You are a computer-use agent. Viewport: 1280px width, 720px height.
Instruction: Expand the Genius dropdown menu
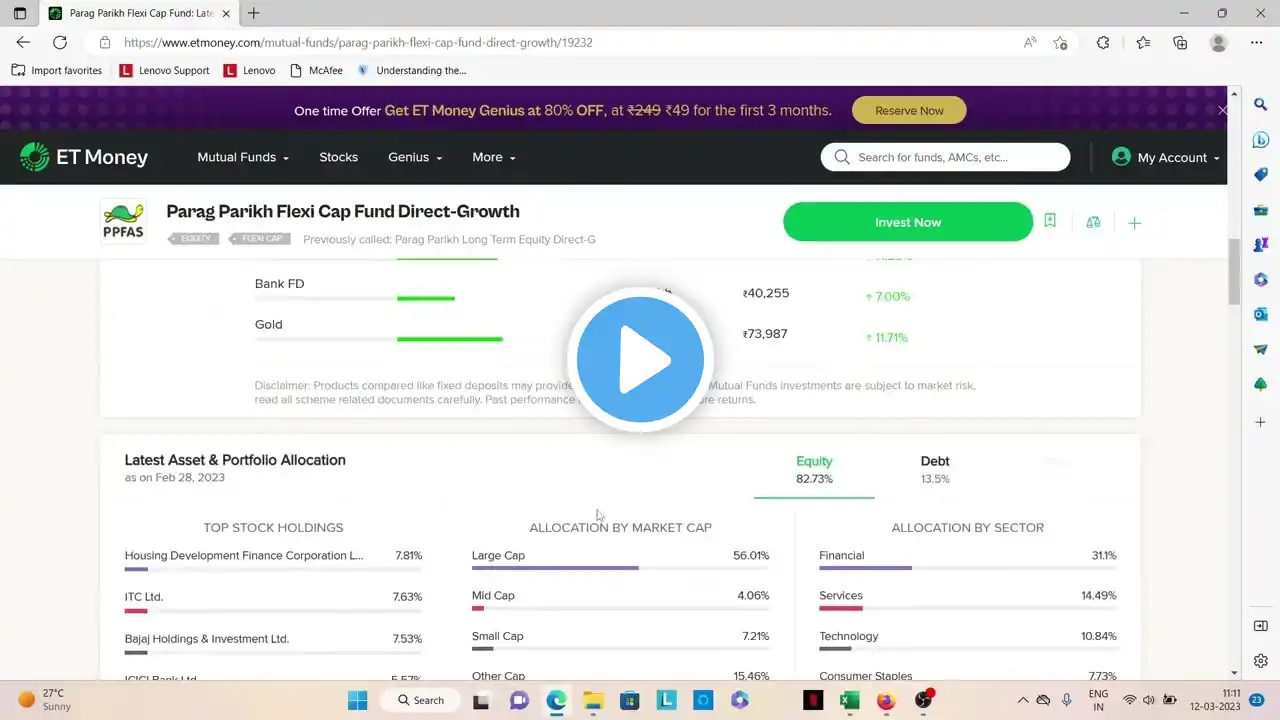(415, 157)
